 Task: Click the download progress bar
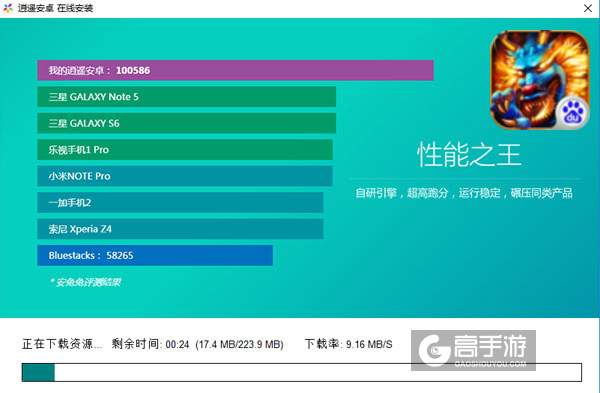tap(302, 372)
